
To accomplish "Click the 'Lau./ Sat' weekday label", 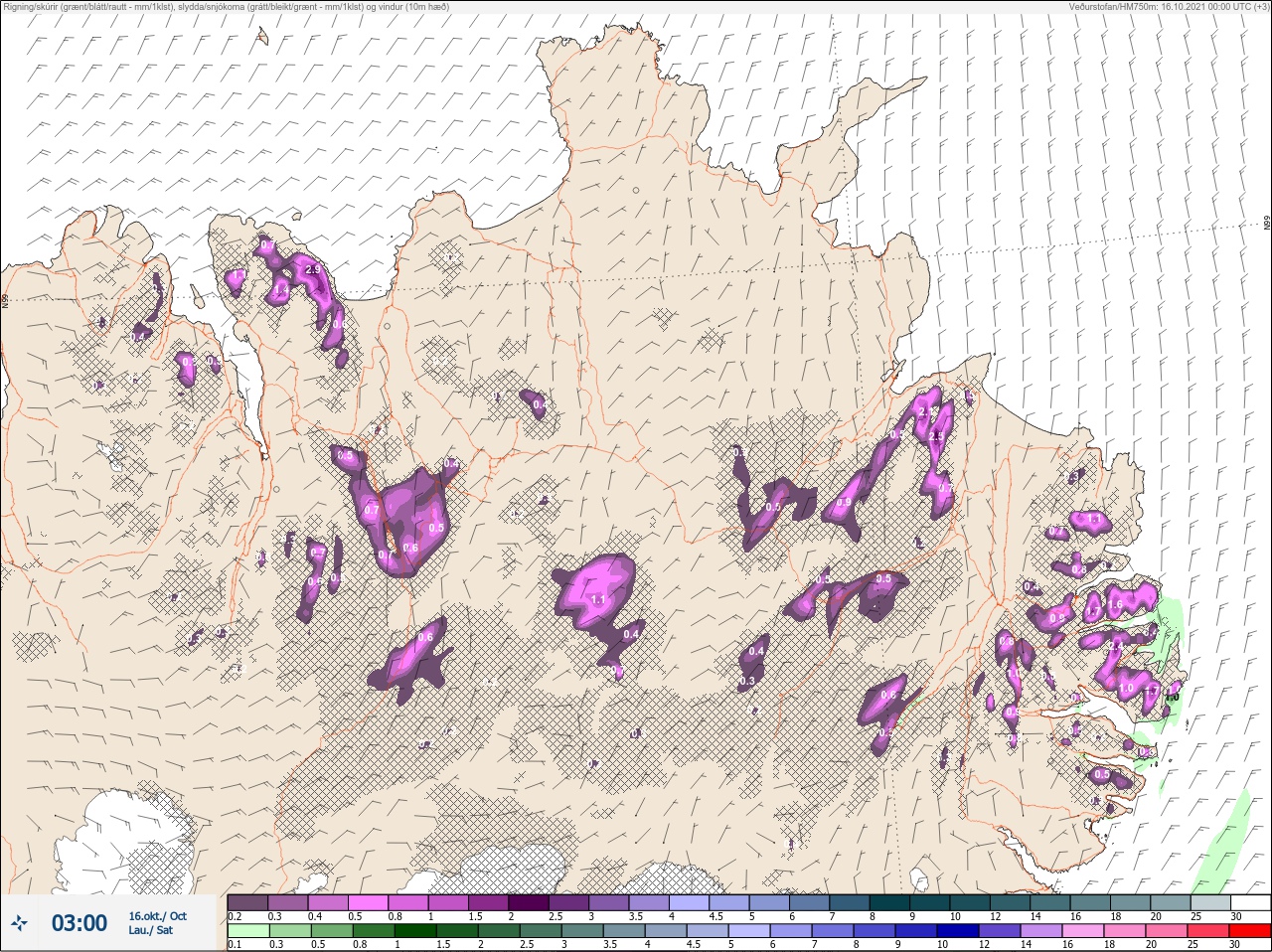I will [150, 930].
